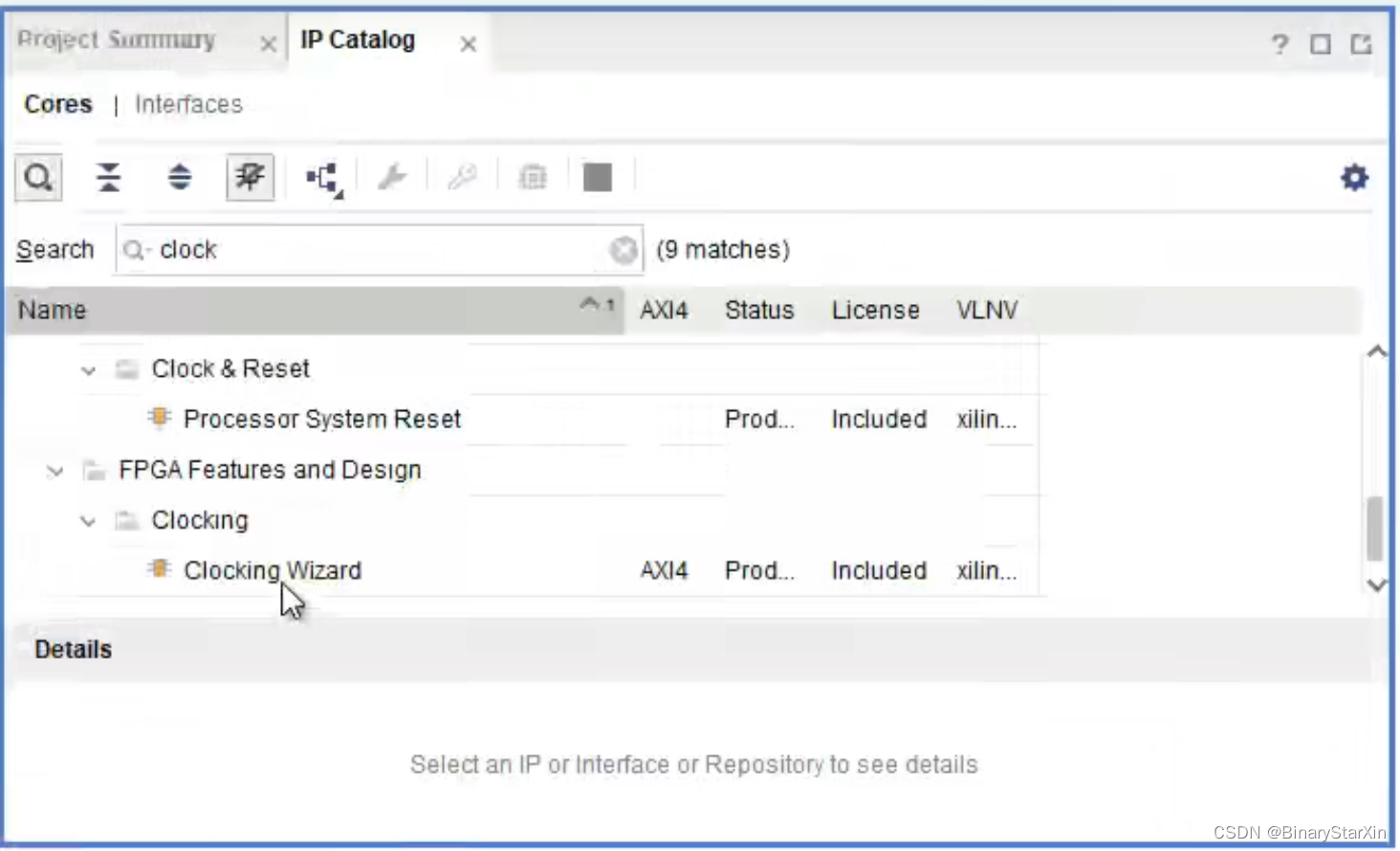Toggle group by taxonomy icon
This screenshot has height=851, width=1400.
(x=250, y=177)
